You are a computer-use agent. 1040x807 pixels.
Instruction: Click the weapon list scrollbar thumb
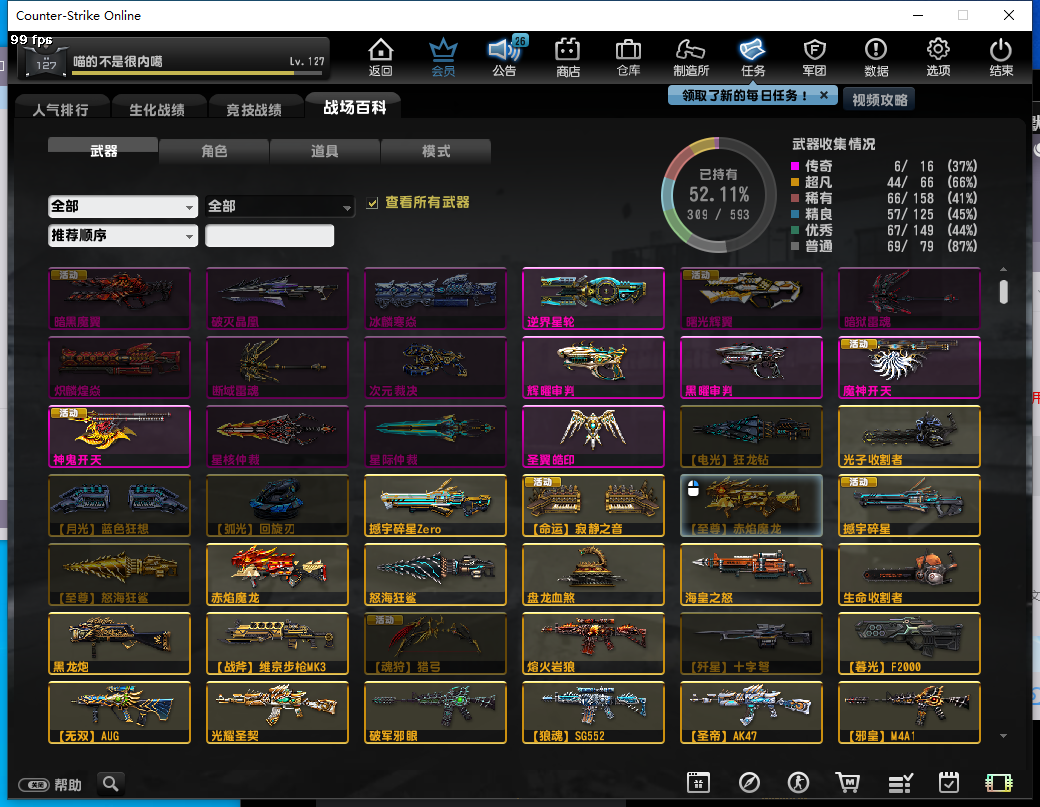pyautogui.click(x=1004, y=292)
